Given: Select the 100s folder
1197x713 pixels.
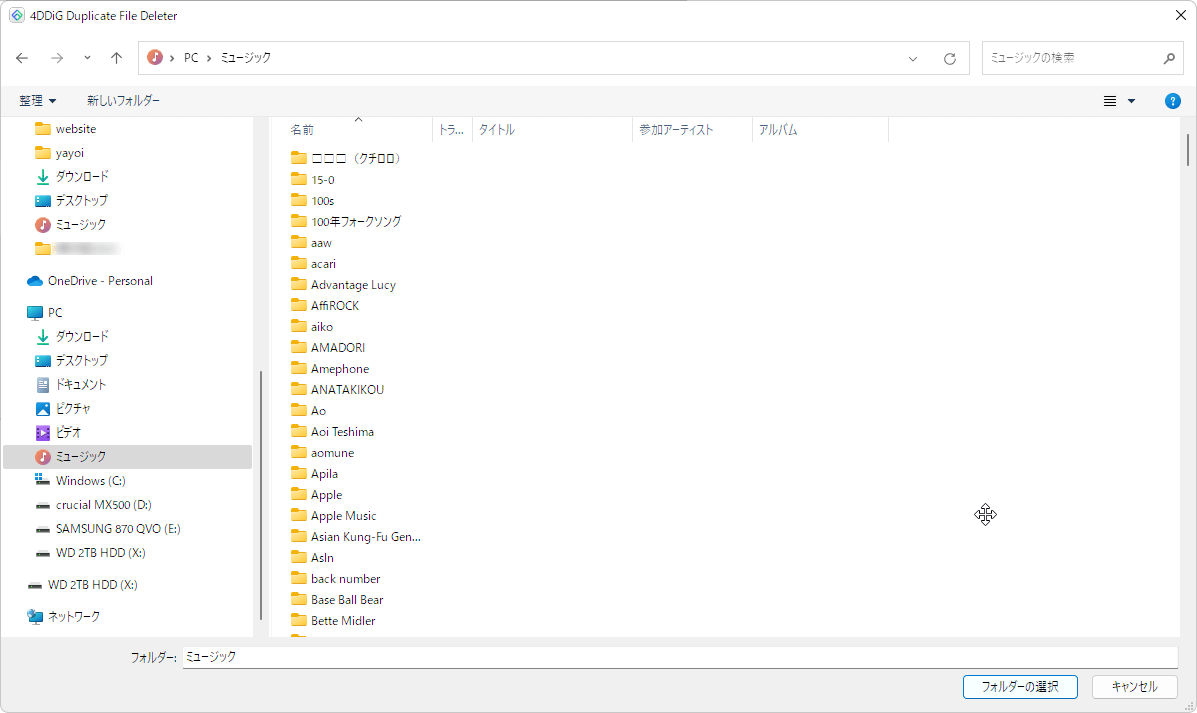Looking at the screenshot, I should click(x=313, y=201).
